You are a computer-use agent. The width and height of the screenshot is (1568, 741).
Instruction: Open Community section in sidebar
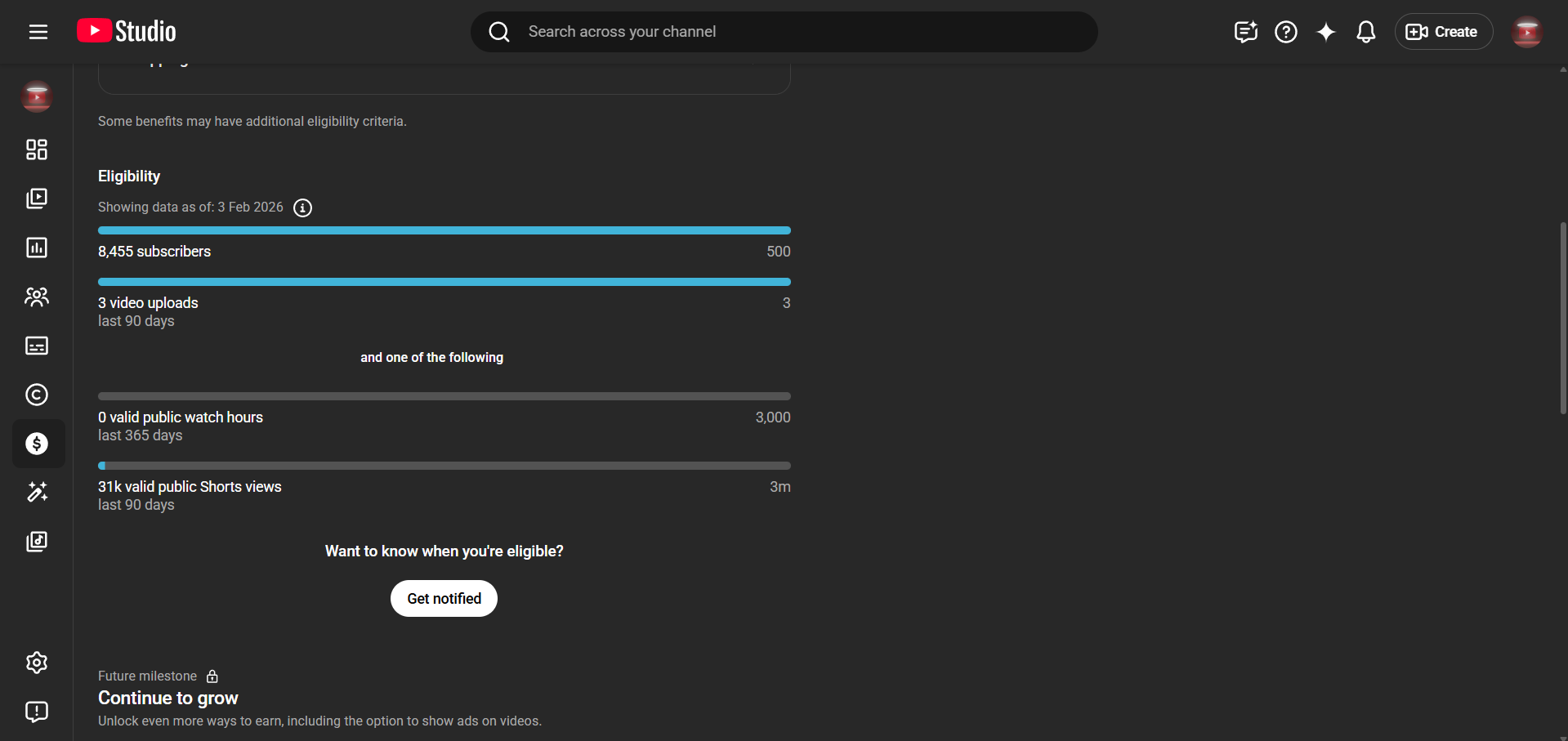[x=37, y=297]
